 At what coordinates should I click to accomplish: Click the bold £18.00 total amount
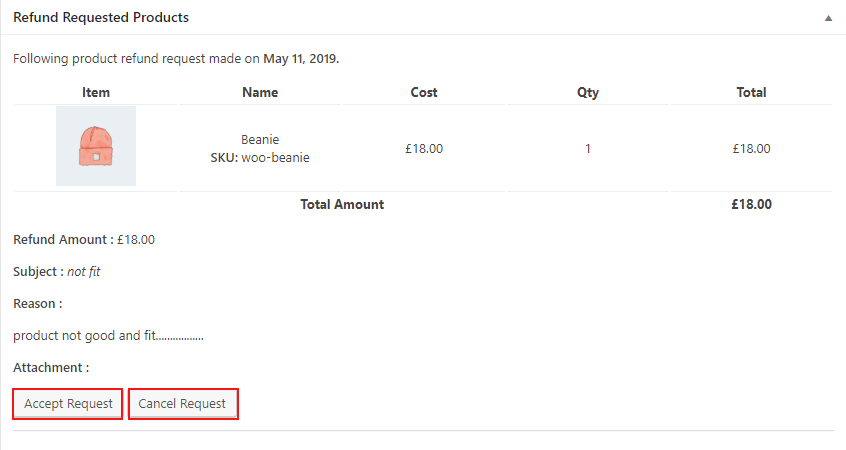pos(751,204)
